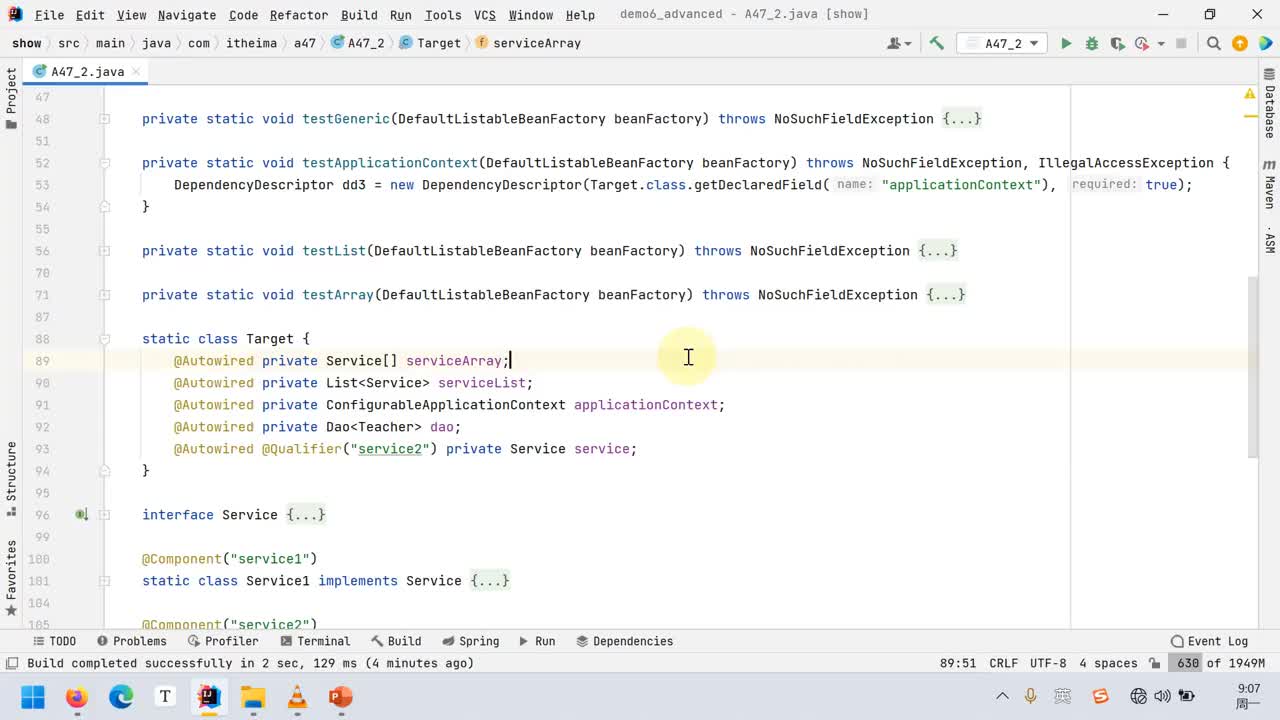Click the microphone tray icon
The height and width of the screenshot is (720, 1280).
click(x=1031, y=696)
